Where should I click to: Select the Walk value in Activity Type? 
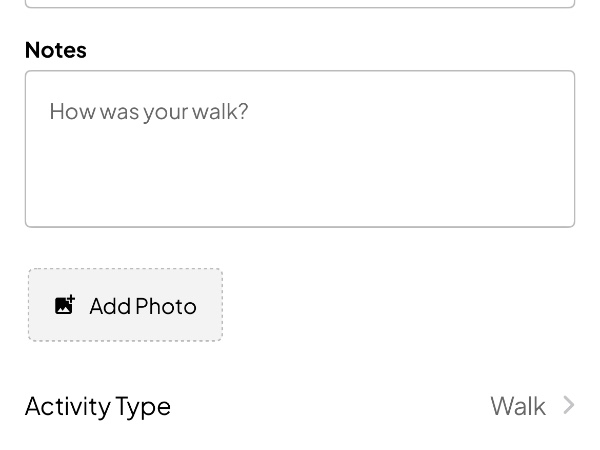518,406
